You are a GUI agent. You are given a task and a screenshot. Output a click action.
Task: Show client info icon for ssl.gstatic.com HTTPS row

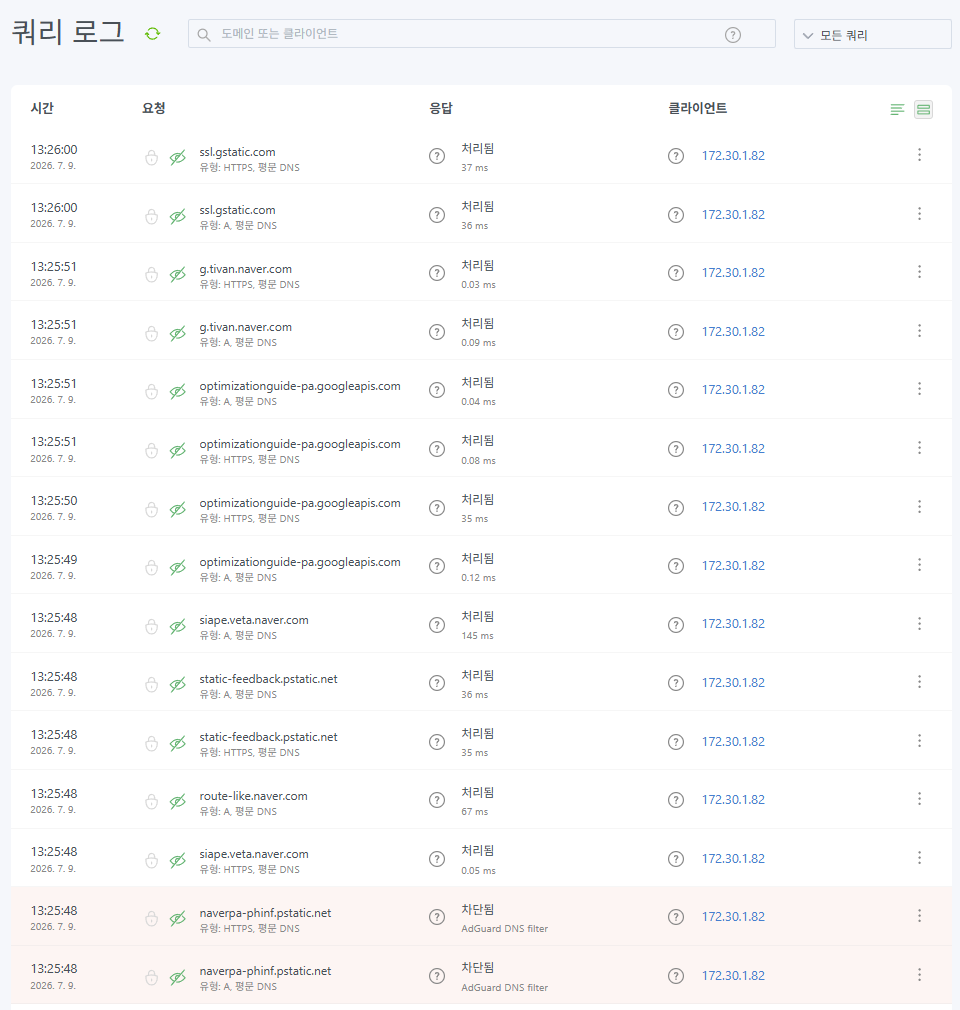pos(676,156)
